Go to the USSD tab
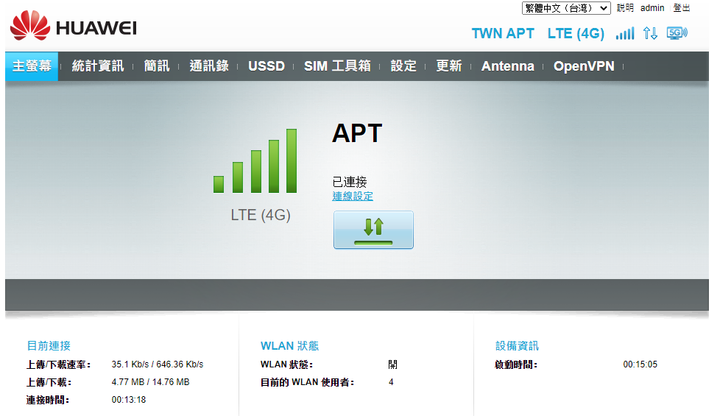 tap(266, 66)
